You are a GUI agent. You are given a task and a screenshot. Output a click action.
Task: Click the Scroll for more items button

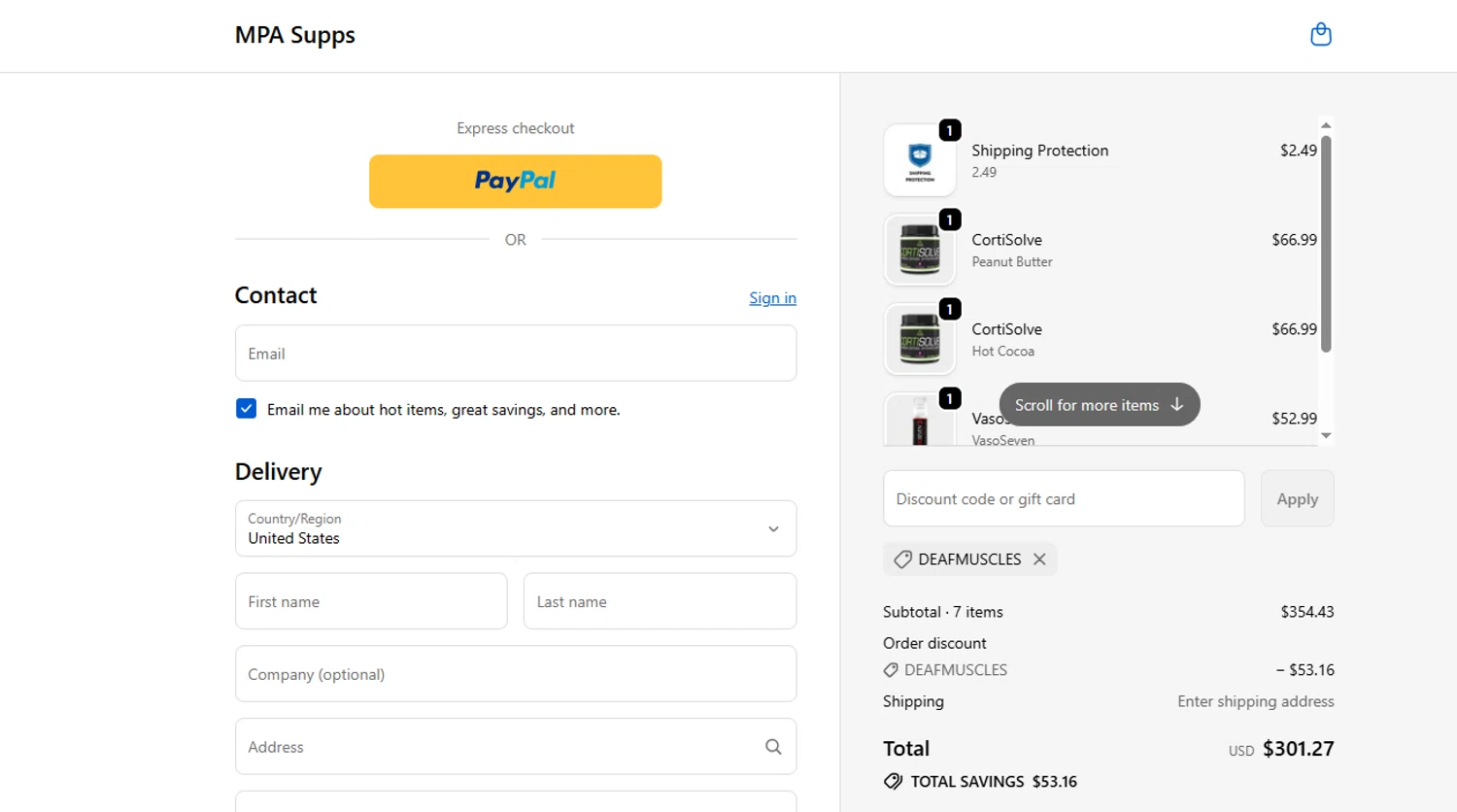tap(1100, 405)
